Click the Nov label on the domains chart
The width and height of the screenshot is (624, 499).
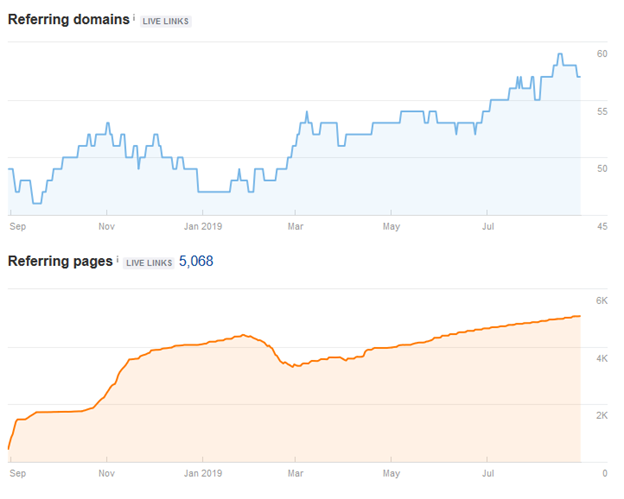coord(107,226)
